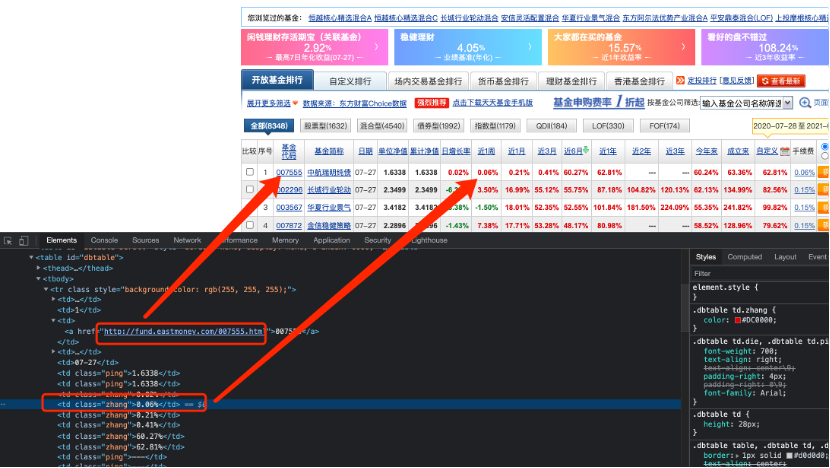
Task: Open the Application tab in DevTools
Action: point(331,240)
